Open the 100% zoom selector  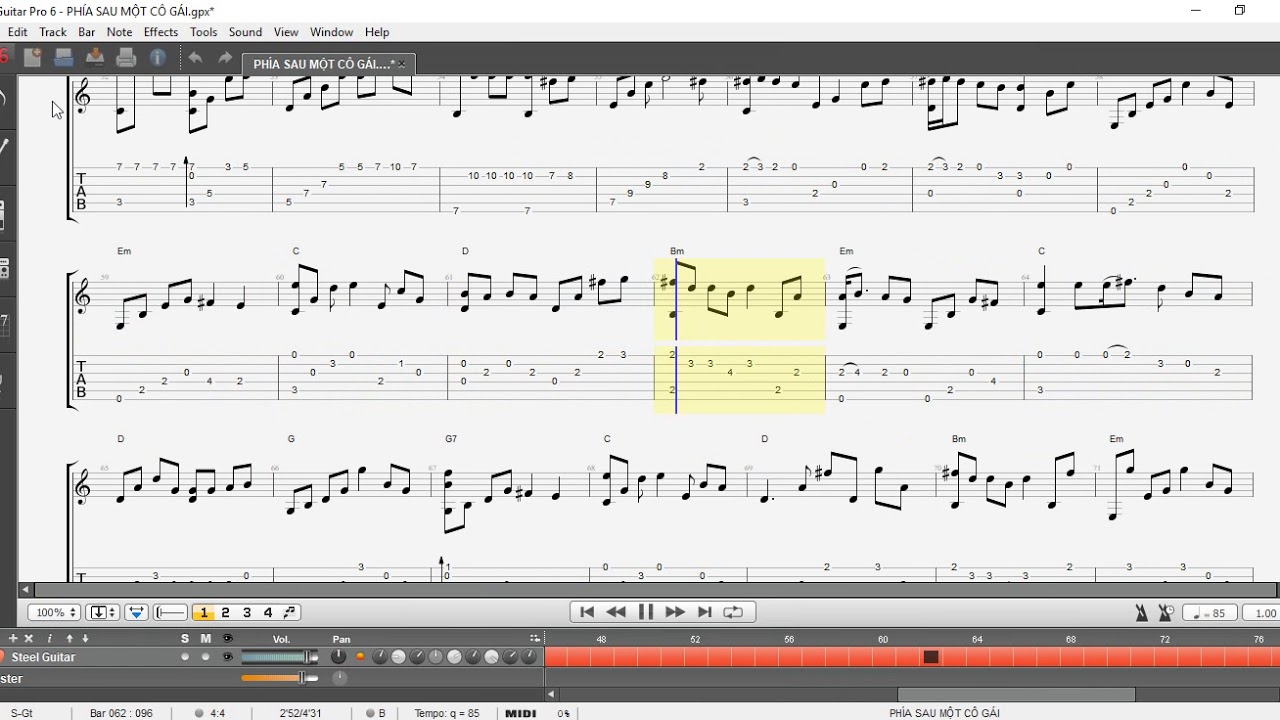[53, 612]
